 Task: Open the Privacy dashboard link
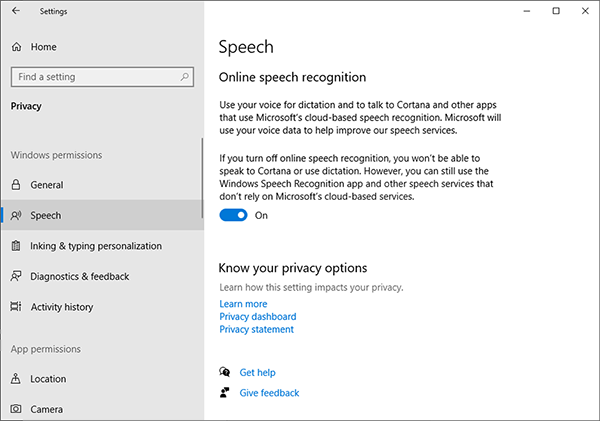[x=257, y=317]
